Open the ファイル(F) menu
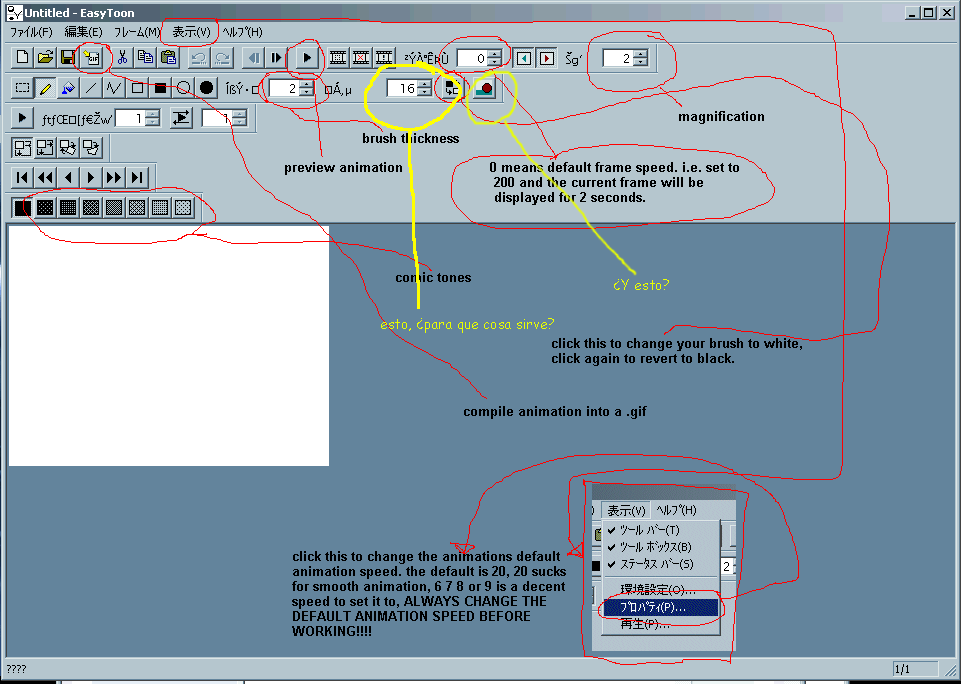This screenshot has height=684, width=961. click(31, 32)
